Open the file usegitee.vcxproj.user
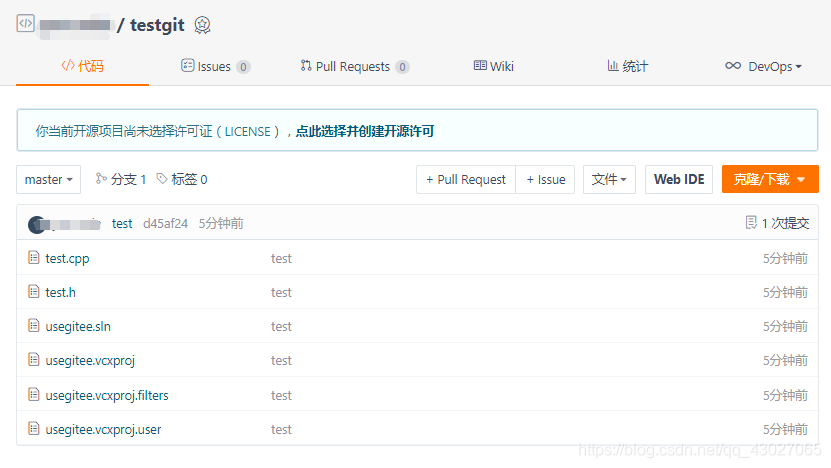Viewport: 831px width, 468px height. point(103,429)
